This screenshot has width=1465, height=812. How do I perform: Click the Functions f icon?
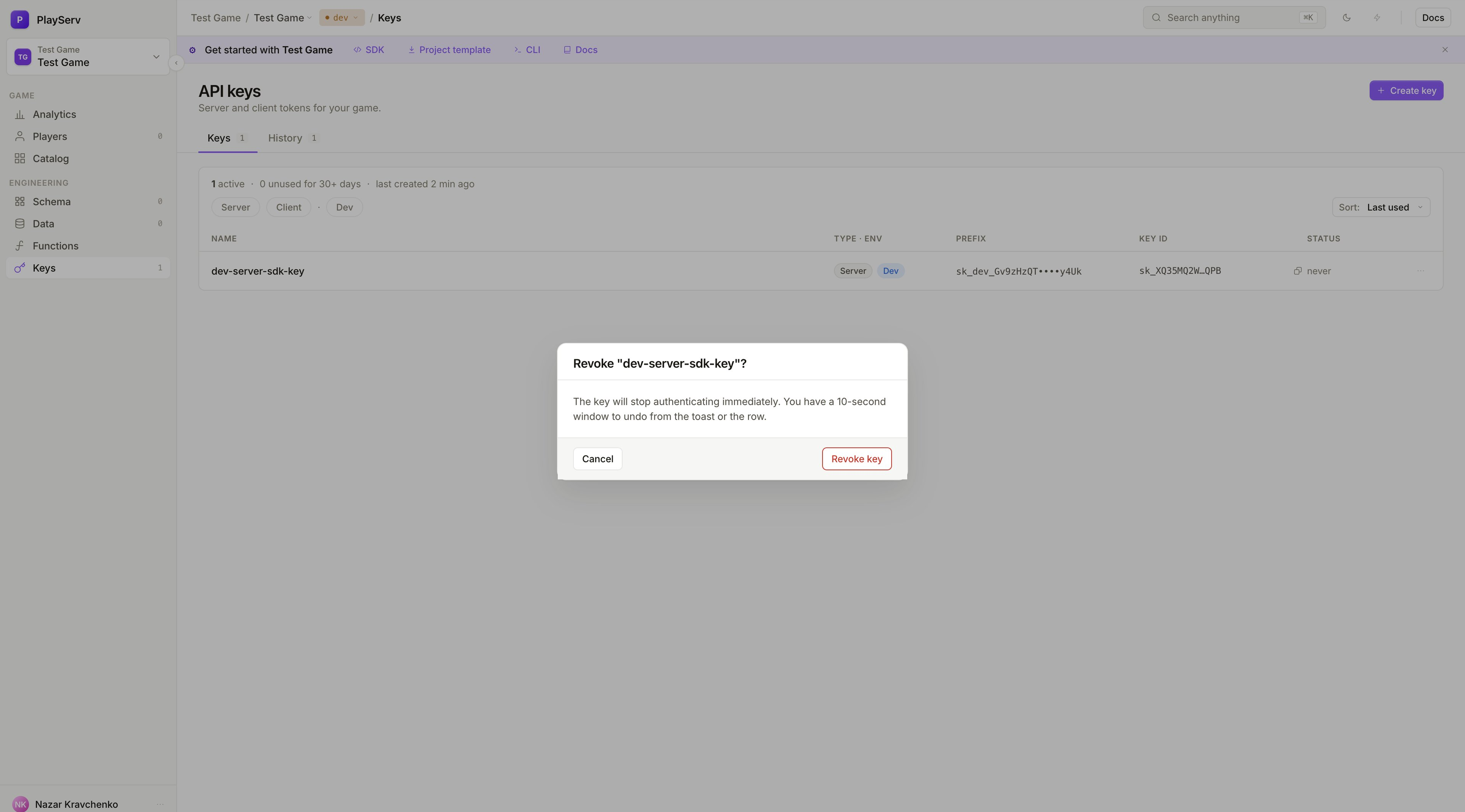[20, 246]
